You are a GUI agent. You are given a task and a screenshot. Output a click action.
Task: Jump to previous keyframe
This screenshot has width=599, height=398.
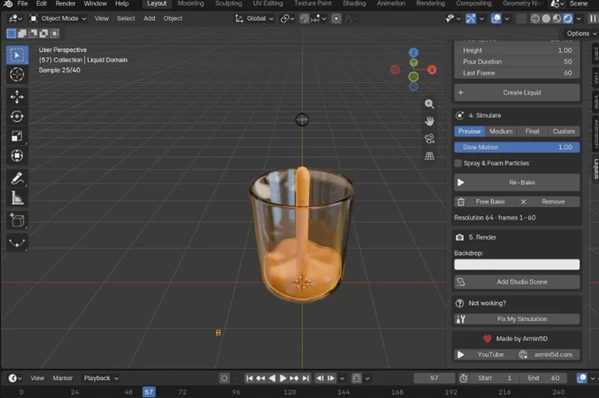click(x=261, y=378)
